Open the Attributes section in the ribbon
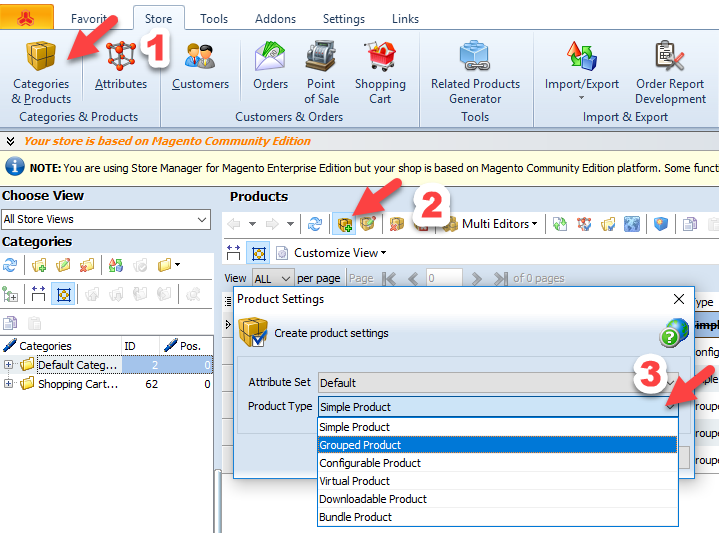 [x=121, y=65]
